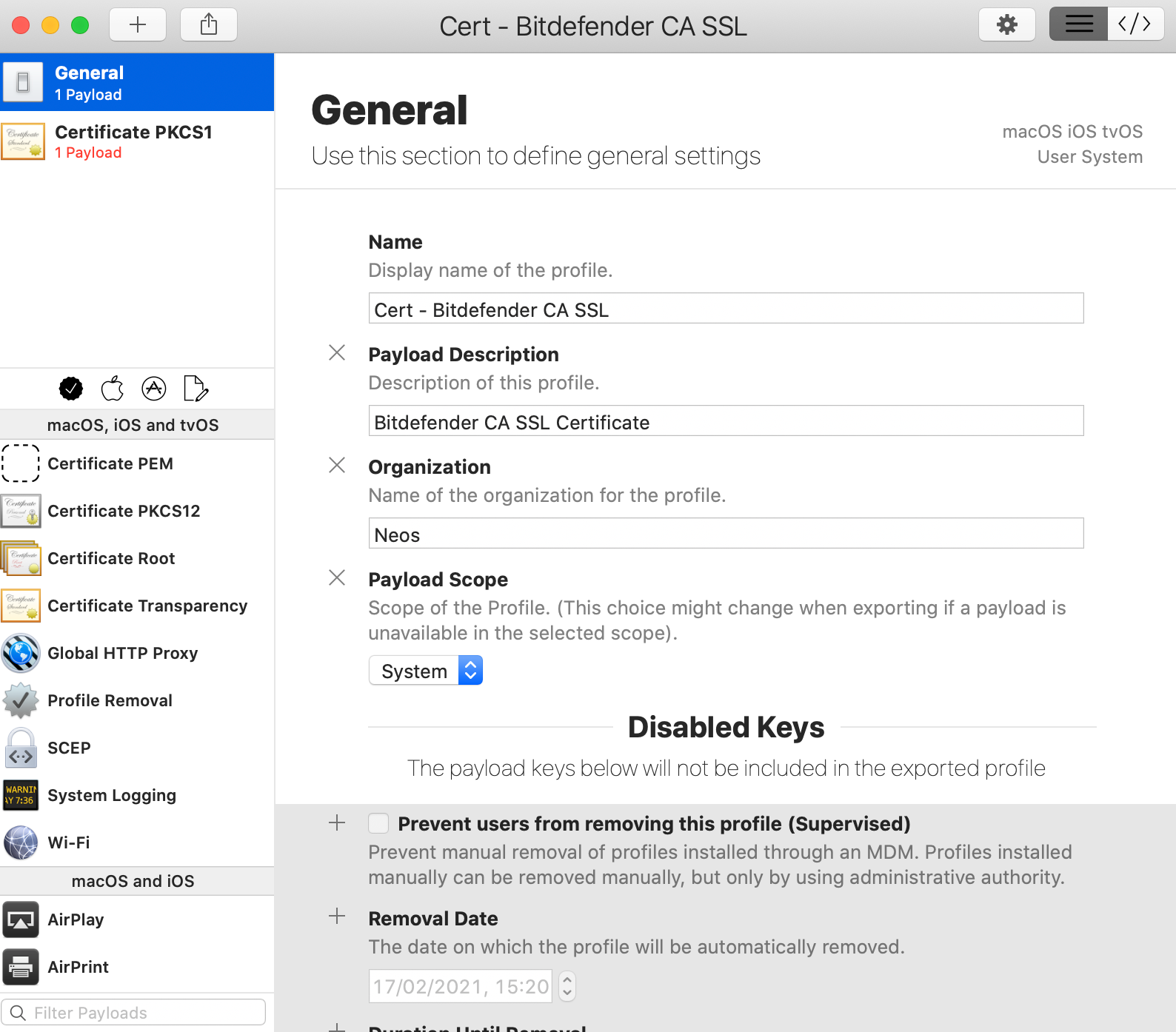The image size is (1176, 1032).
Task: Click the Global HTTP Proxy globe icon
Action: click(21, 653)
